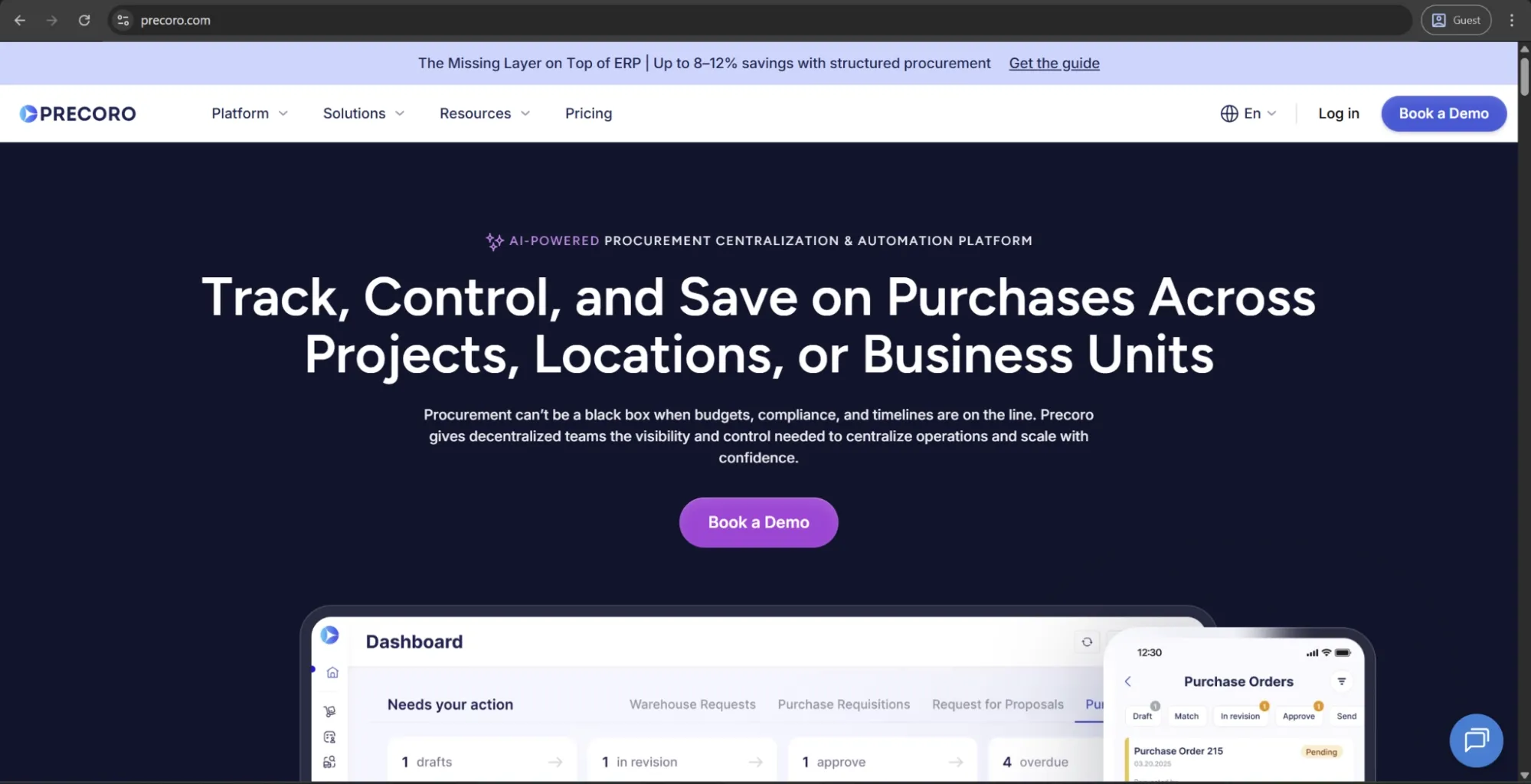This screenshot has height=784, width=1531.
Task: Click the Pending status badge
Action: coord(1321,752)
